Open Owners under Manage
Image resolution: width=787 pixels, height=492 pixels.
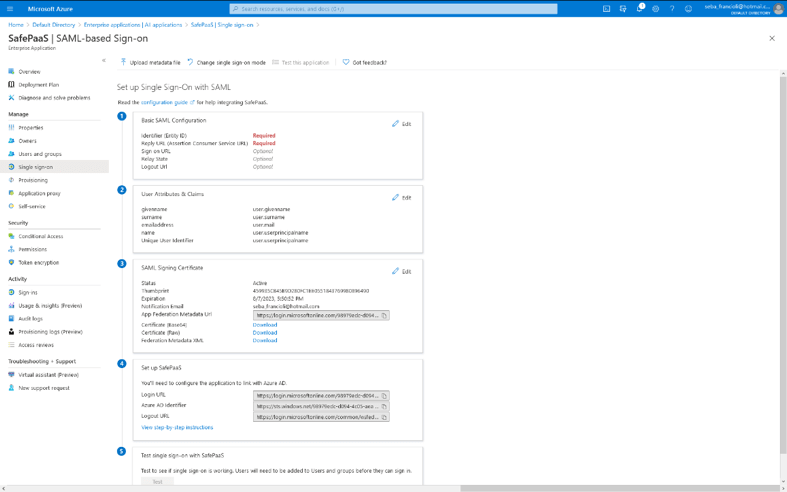(x=27, y=141)
